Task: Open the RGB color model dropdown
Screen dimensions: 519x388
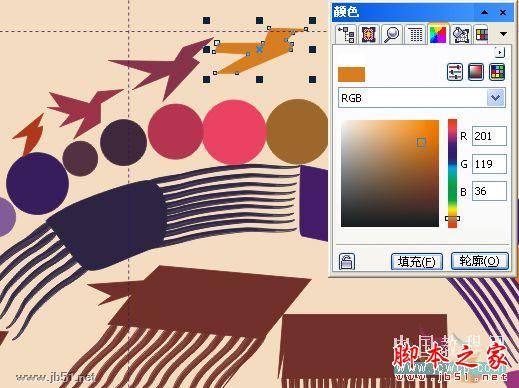Action: pos(495,98)
